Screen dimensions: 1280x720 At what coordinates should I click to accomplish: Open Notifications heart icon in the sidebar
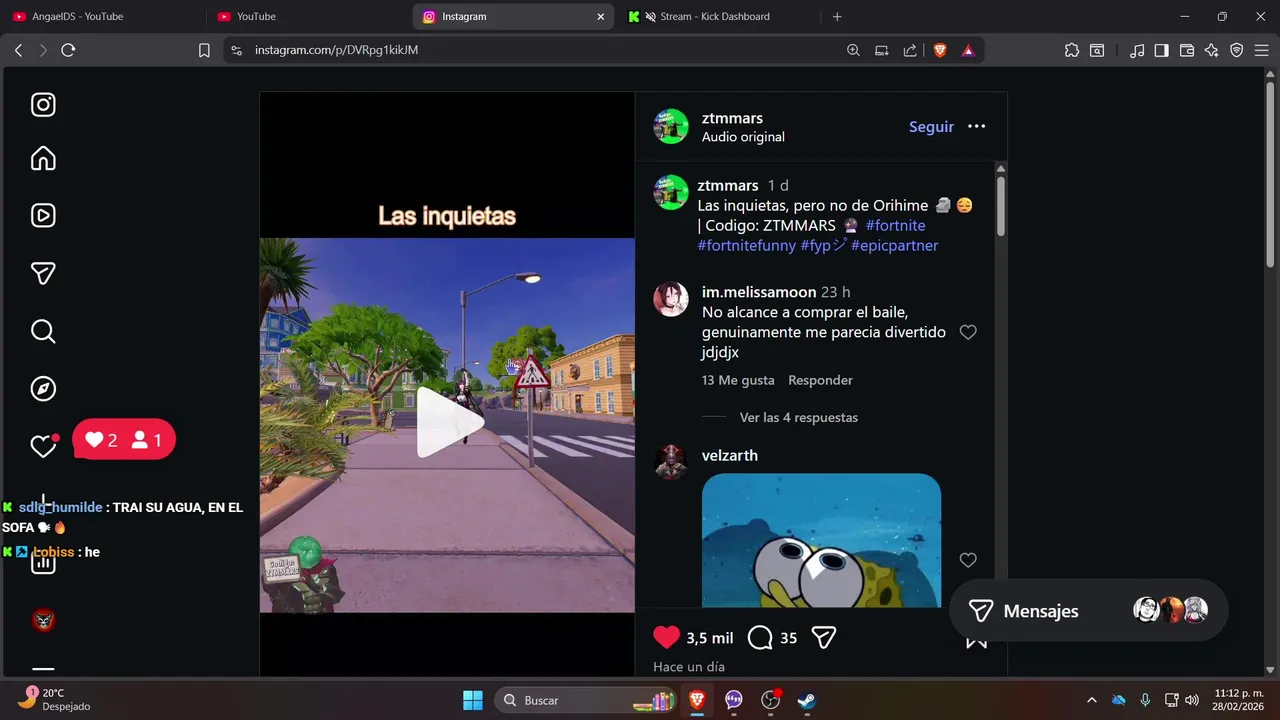43,446
